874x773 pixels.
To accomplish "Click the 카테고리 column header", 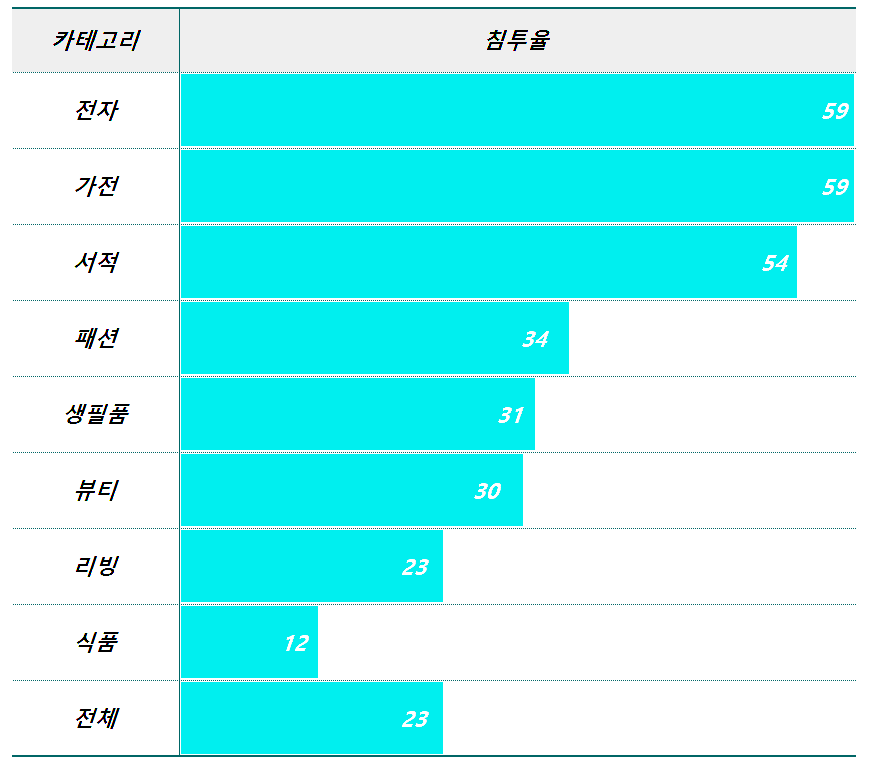I will 96,41.
